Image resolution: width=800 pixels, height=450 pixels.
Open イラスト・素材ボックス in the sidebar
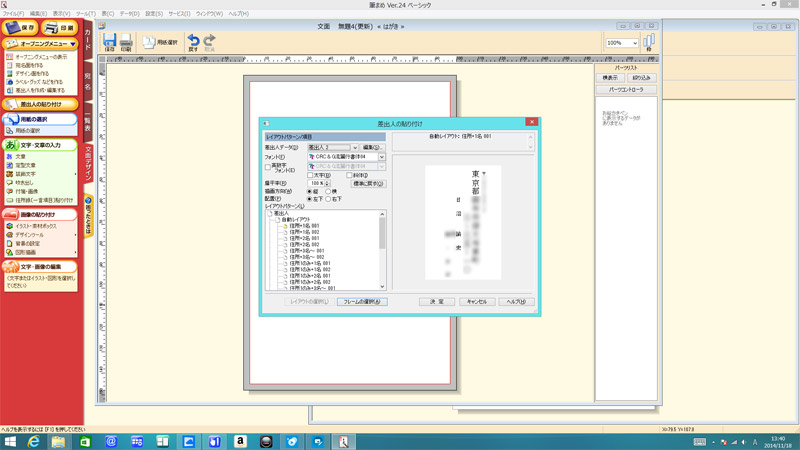[35, 226]
